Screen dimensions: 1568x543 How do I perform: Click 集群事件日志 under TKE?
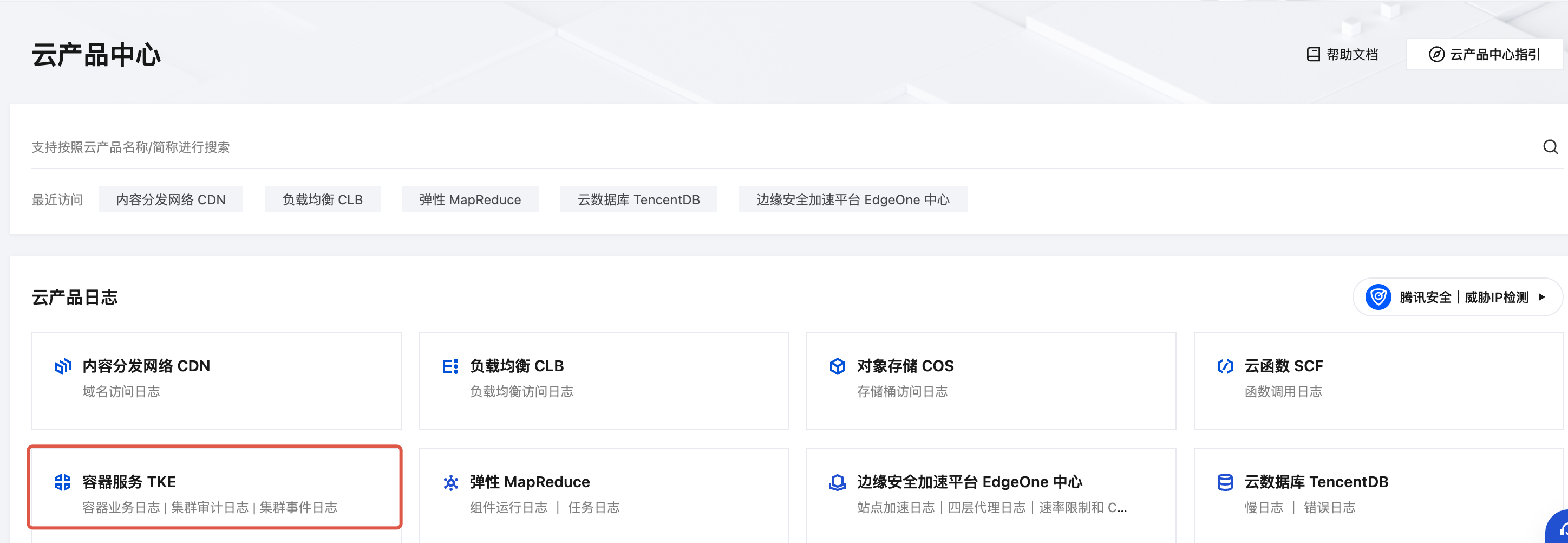tap(298, 508)
